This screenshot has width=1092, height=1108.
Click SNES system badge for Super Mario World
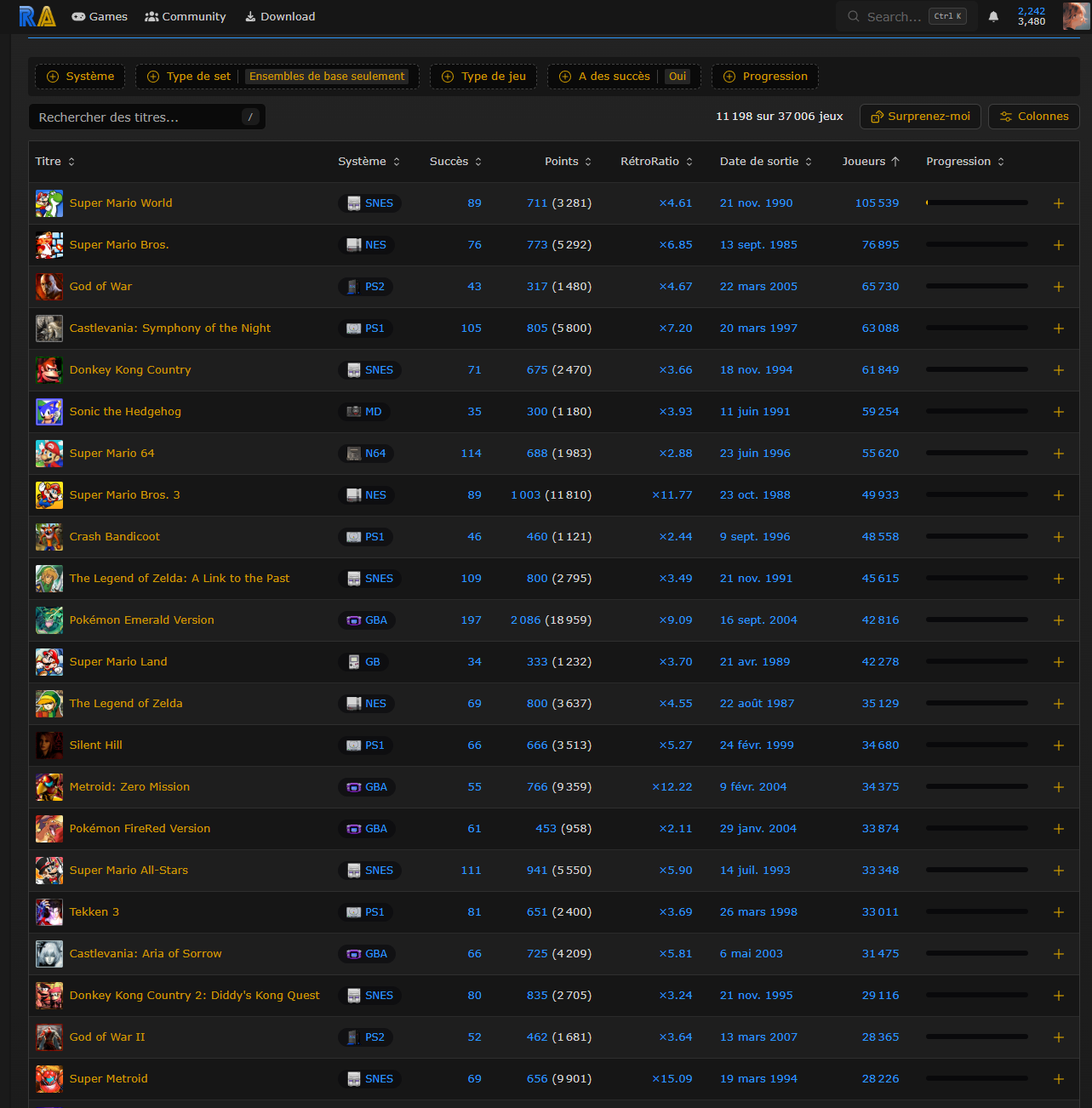(369, 203)
